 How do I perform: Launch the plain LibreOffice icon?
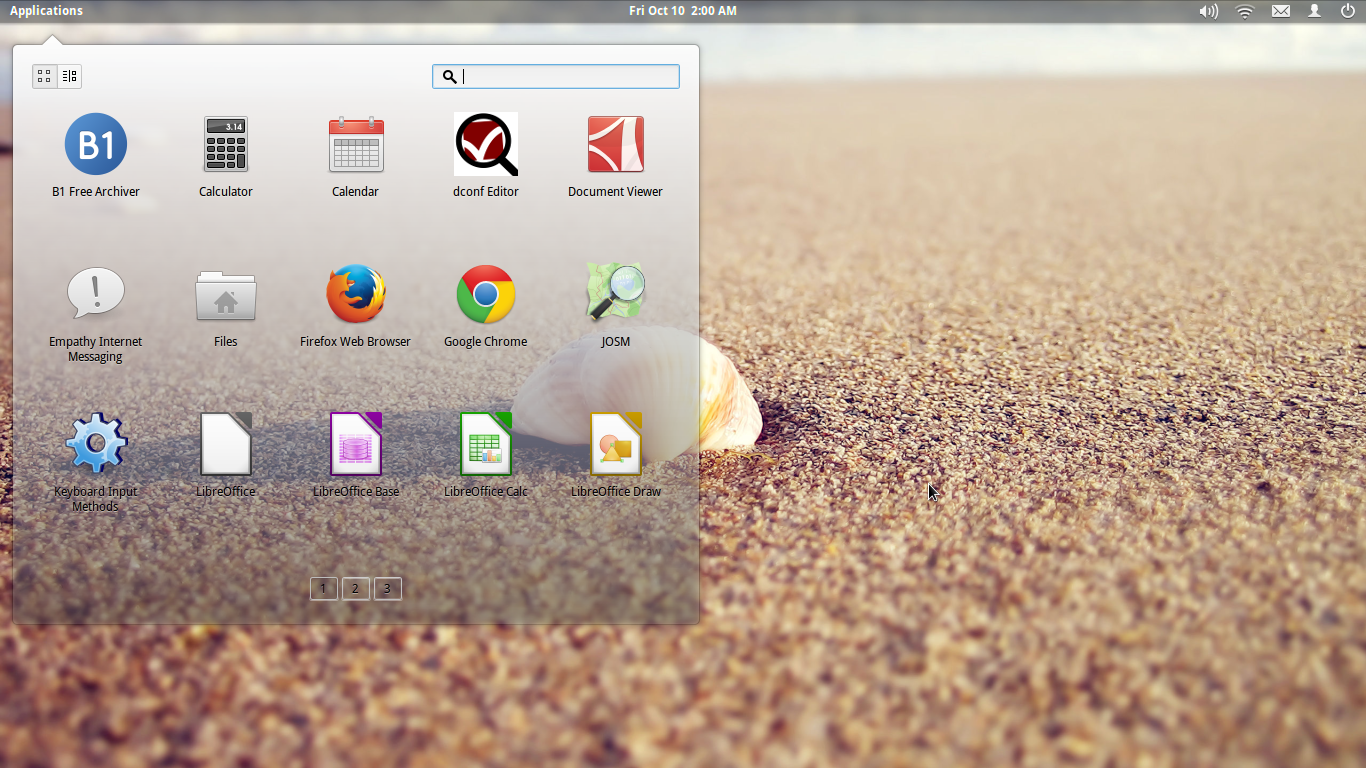(x=226, y=444)
